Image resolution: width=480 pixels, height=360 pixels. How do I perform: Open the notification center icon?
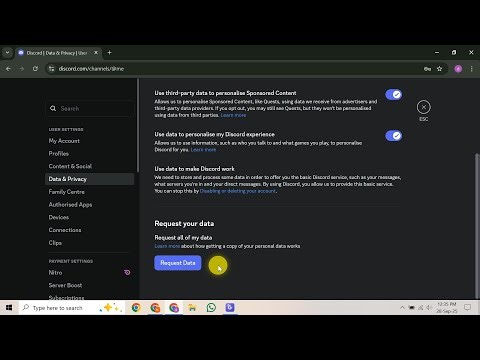tap(467, 308)
